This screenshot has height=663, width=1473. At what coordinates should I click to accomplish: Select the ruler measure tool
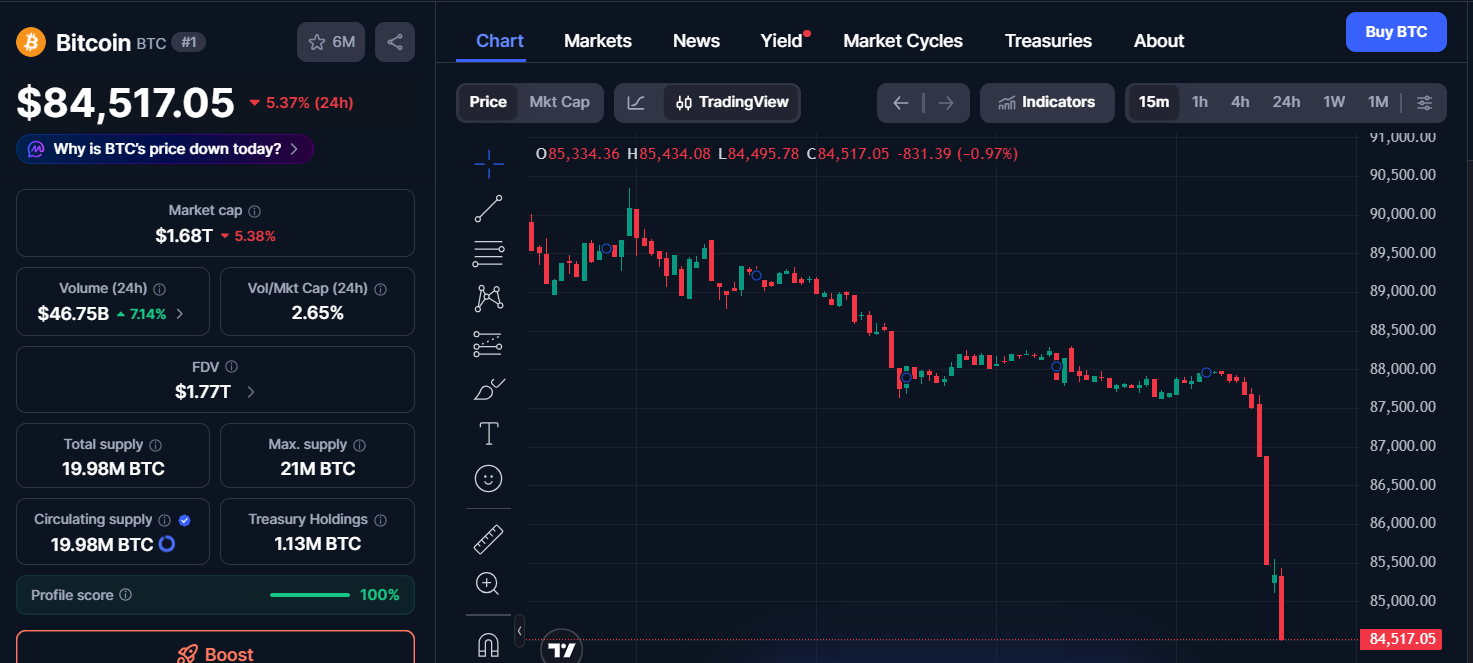click(488, 539)
